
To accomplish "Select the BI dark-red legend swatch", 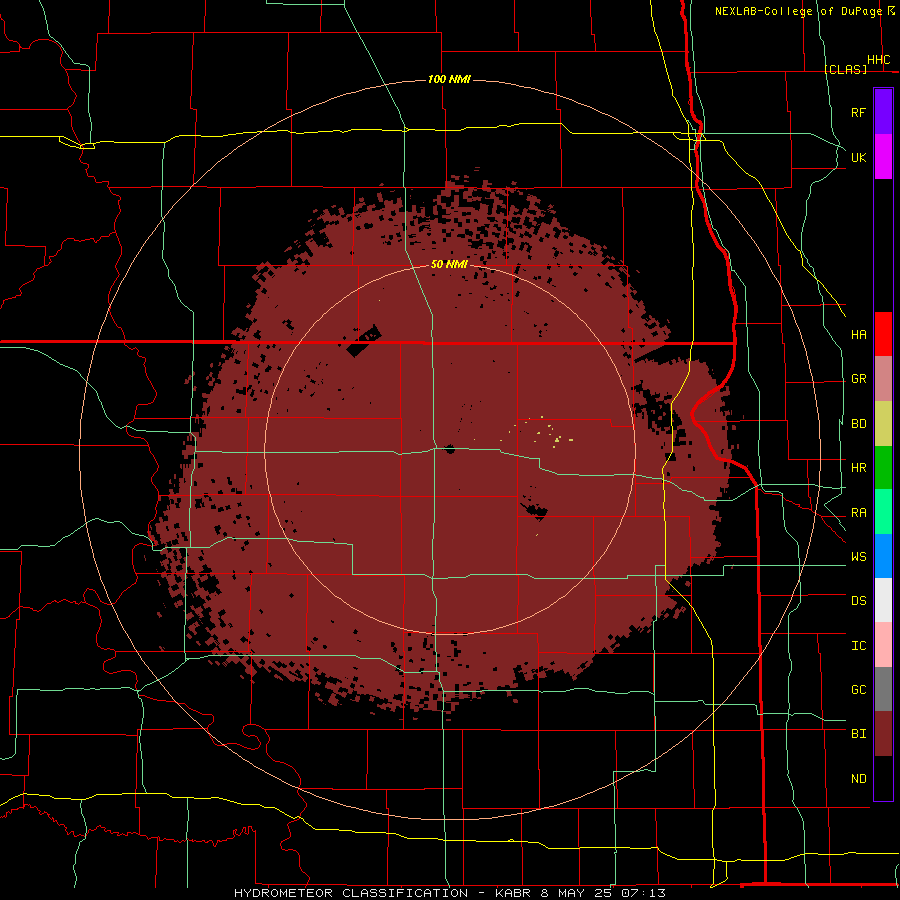I will click(883, 734).
